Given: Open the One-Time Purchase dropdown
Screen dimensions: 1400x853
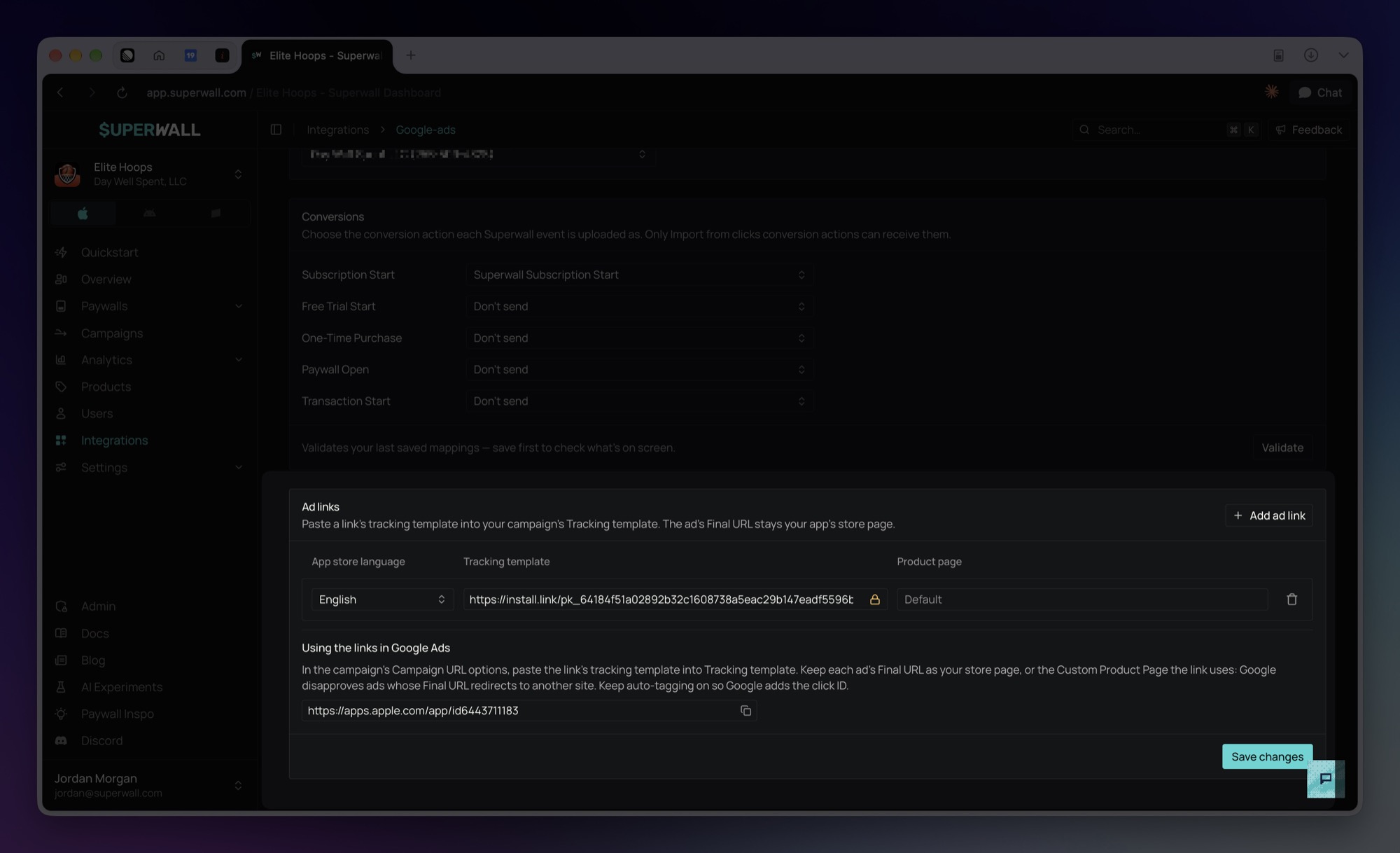Looking at the screenshot, I should pyautogui.click(x=639, y=338).
